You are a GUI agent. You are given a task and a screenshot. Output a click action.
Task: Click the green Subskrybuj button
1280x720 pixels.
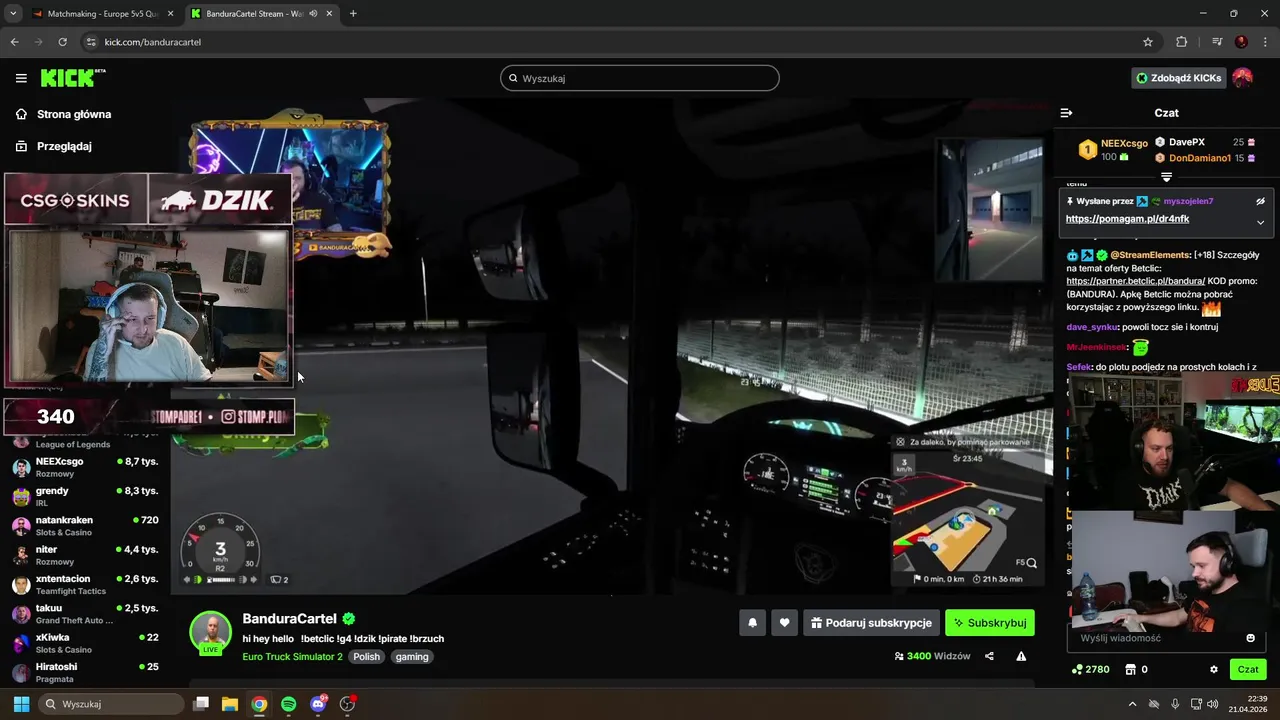(990, 623)
